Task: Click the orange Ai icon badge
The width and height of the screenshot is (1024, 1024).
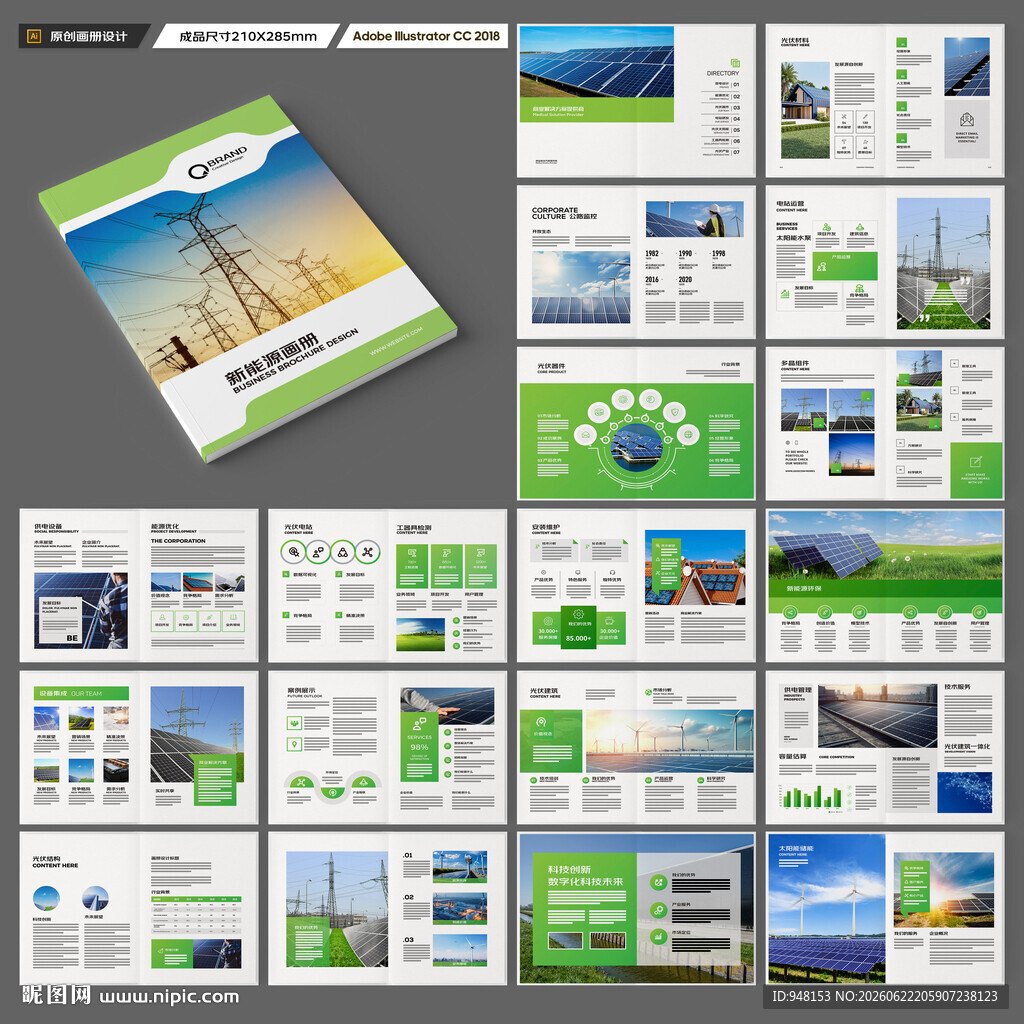Action: coord(34,37)
